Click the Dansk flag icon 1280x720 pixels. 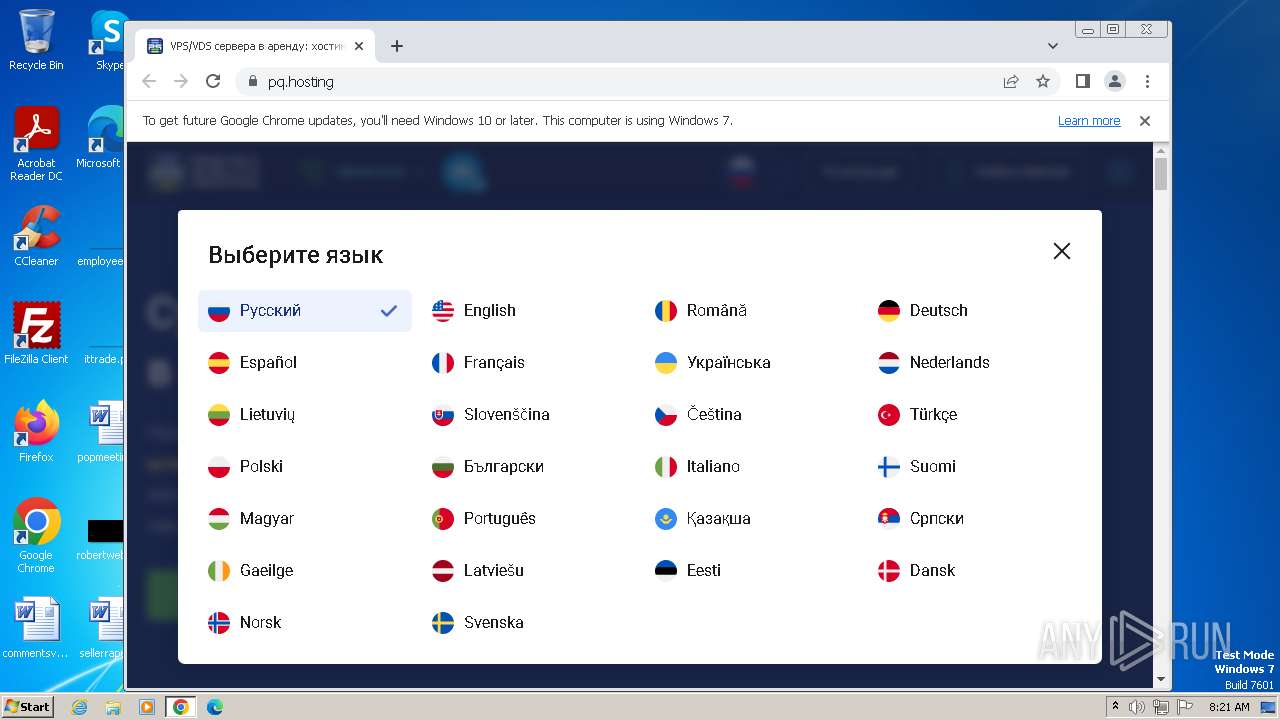(x=889, y=571)
